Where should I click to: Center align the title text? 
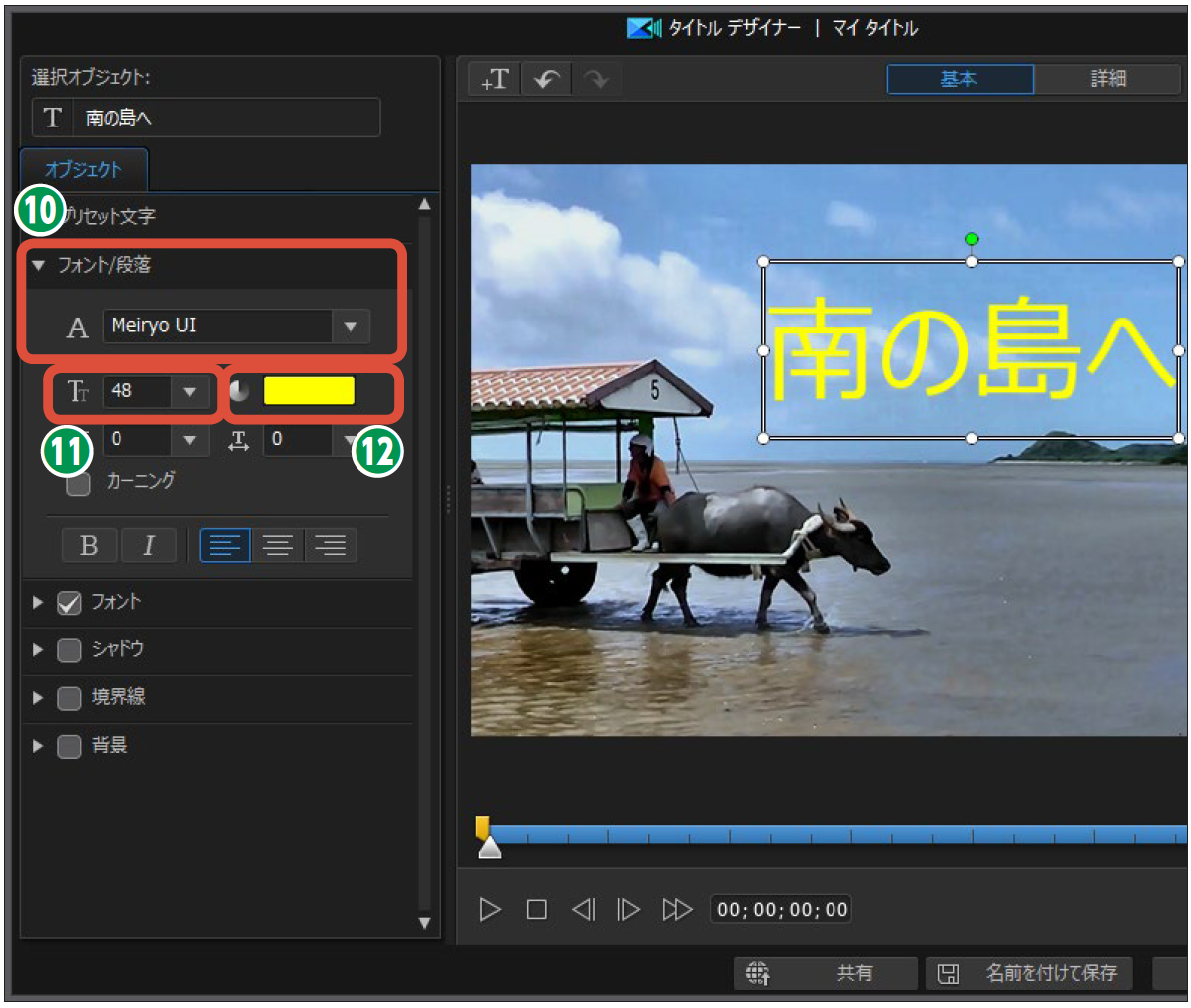pos(278,545)
